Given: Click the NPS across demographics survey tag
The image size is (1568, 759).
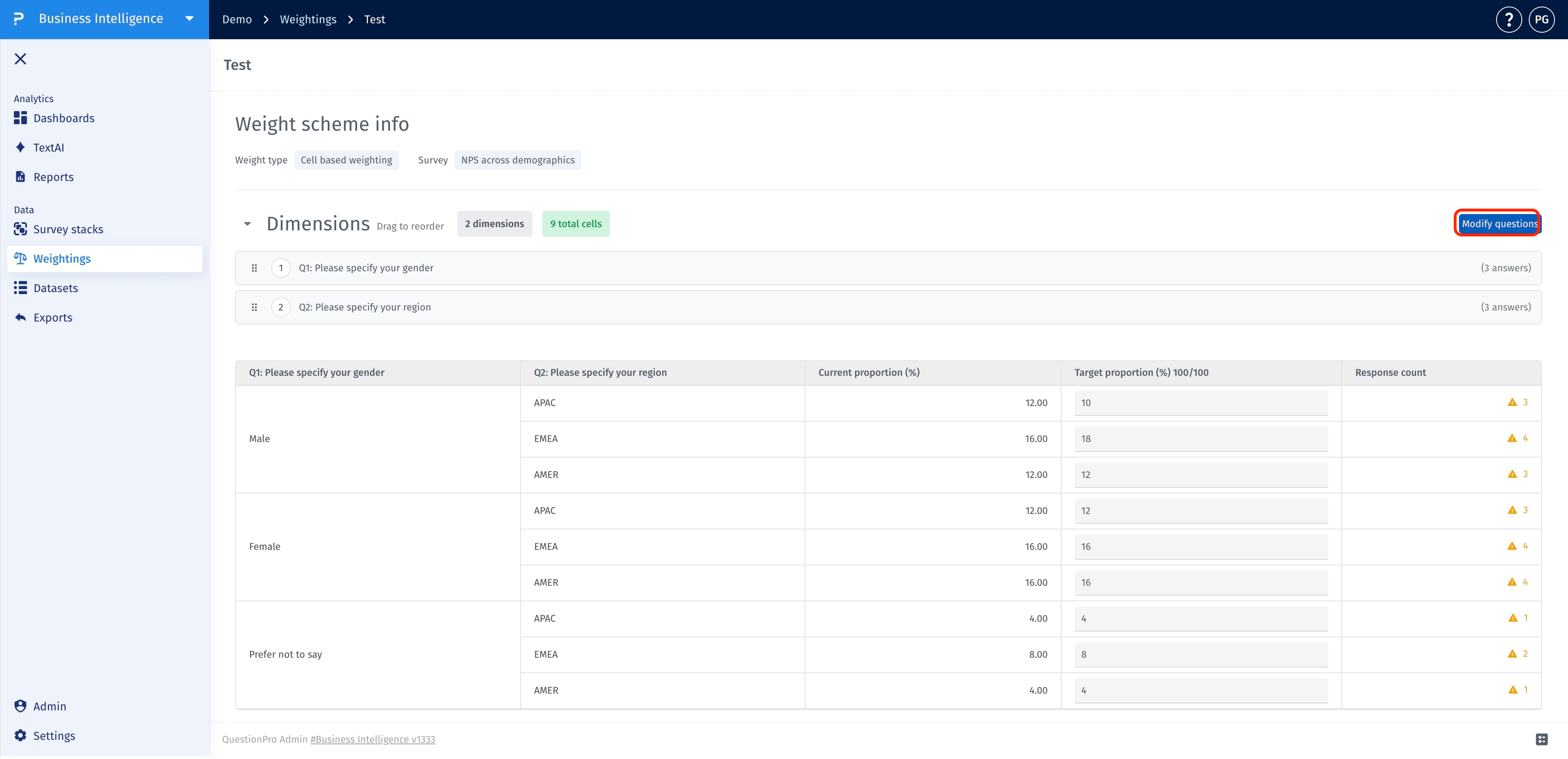Looking at the screenshot, I should pos(517,160).
